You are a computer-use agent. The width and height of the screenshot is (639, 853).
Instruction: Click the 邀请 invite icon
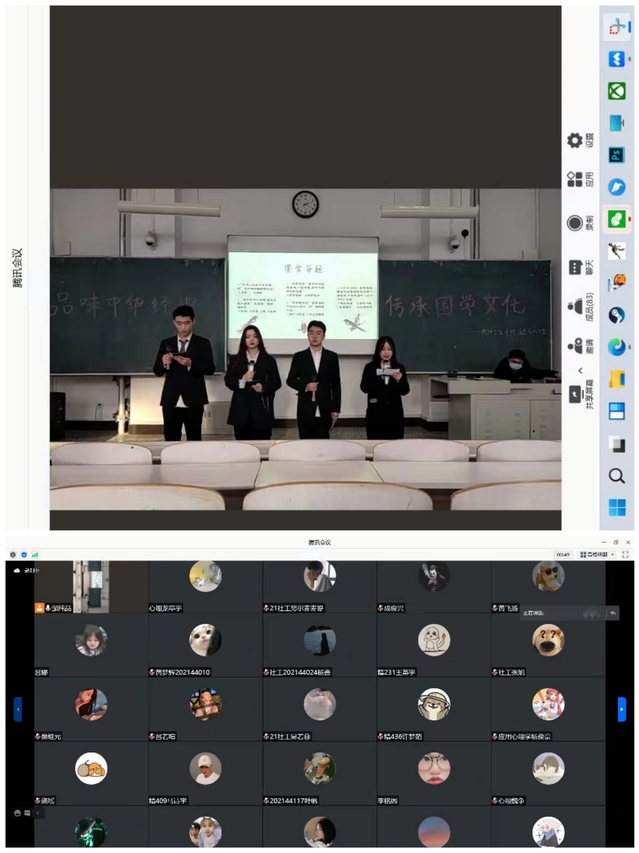click(575, 347)
